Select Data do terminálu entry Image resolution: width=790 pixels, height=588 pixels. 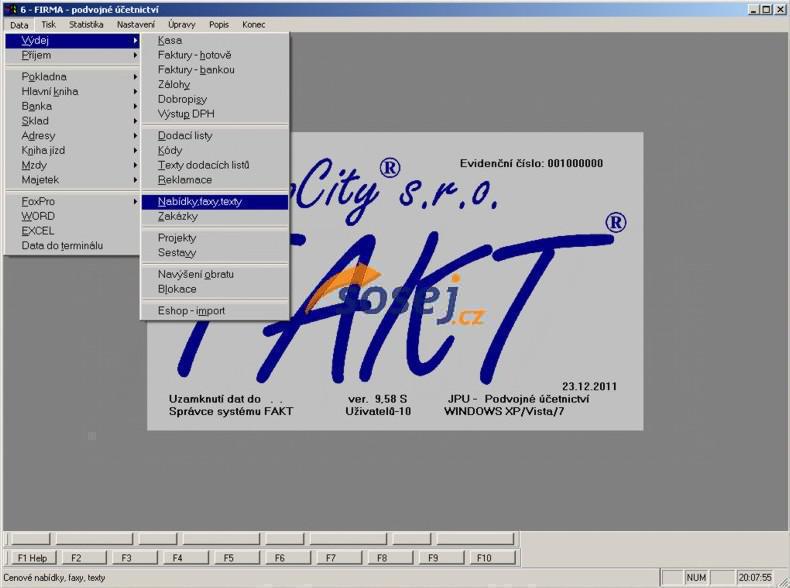pos(73,245)
